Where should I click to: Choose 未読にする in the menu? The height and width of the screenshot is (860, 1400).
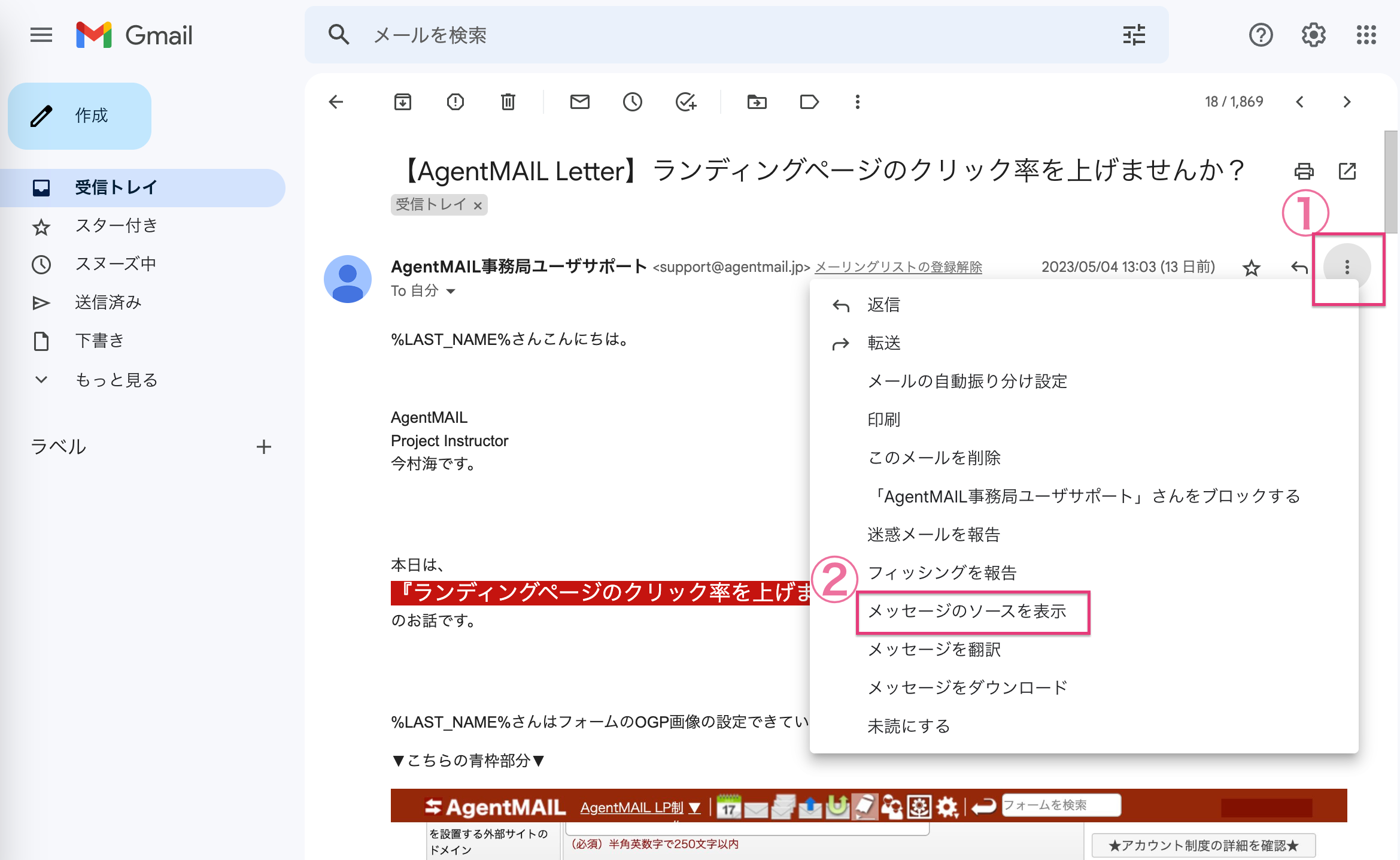click(1083, 726)
